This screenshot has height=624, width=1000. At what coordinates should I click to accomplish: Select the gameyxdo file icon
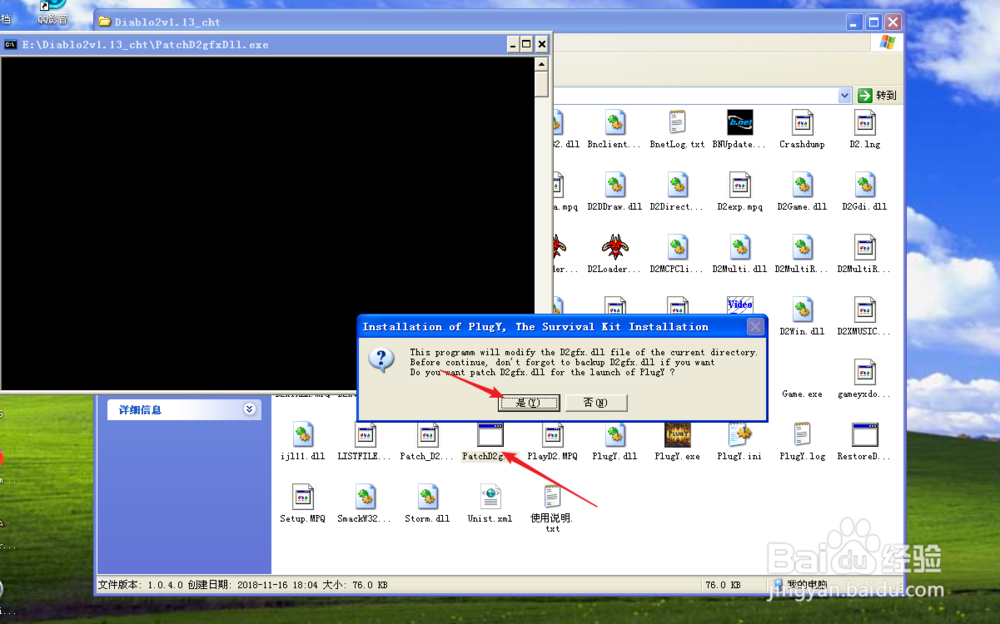(x=865, y=372)
